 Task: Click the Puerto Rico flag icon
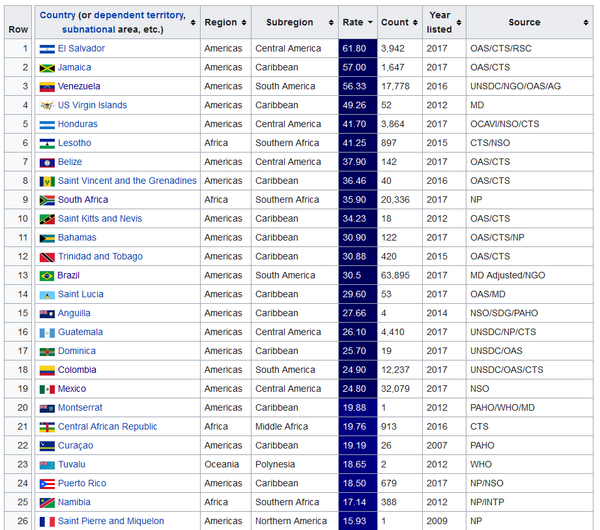(x=46, y=484)
